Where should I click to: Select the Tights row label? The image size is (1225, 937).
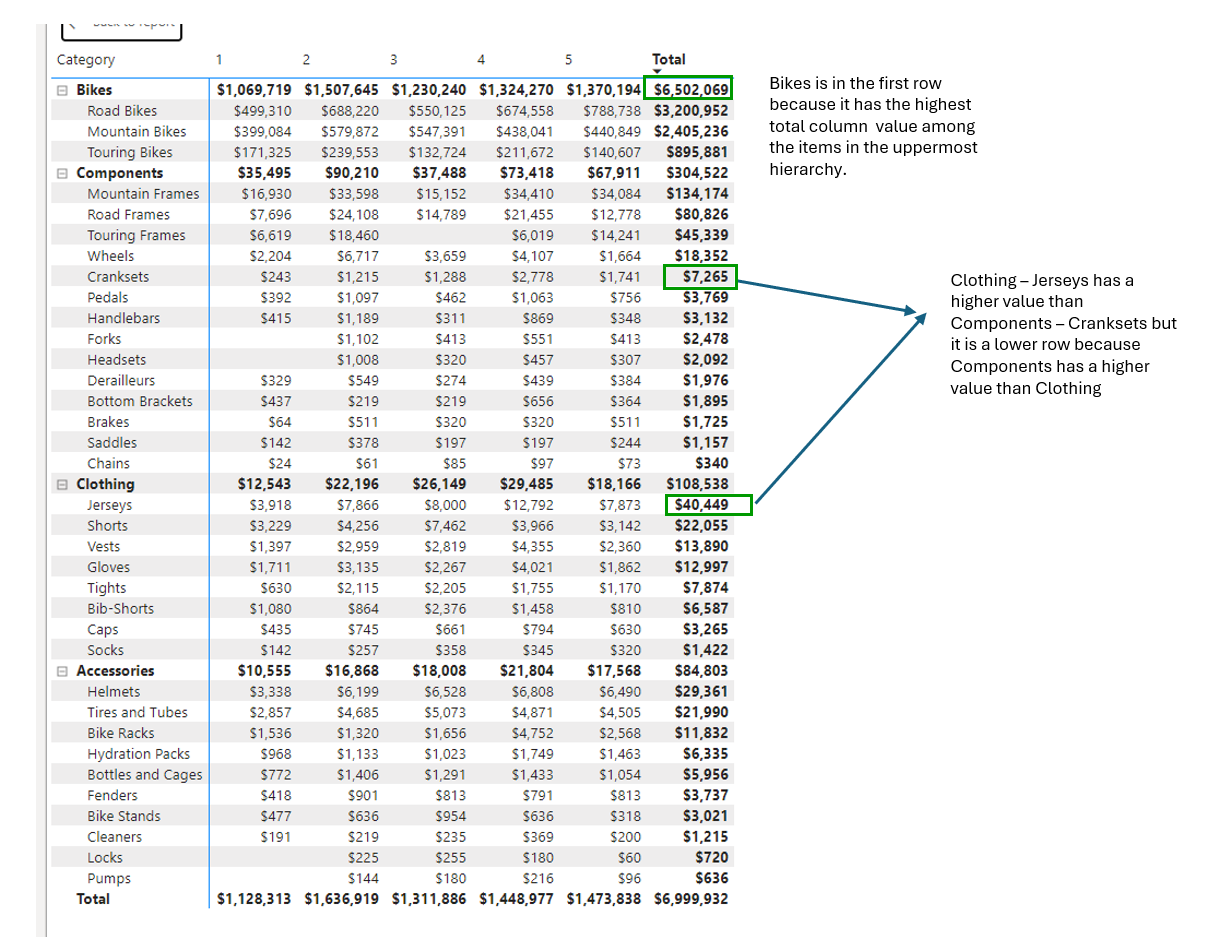tap(106, 588)
